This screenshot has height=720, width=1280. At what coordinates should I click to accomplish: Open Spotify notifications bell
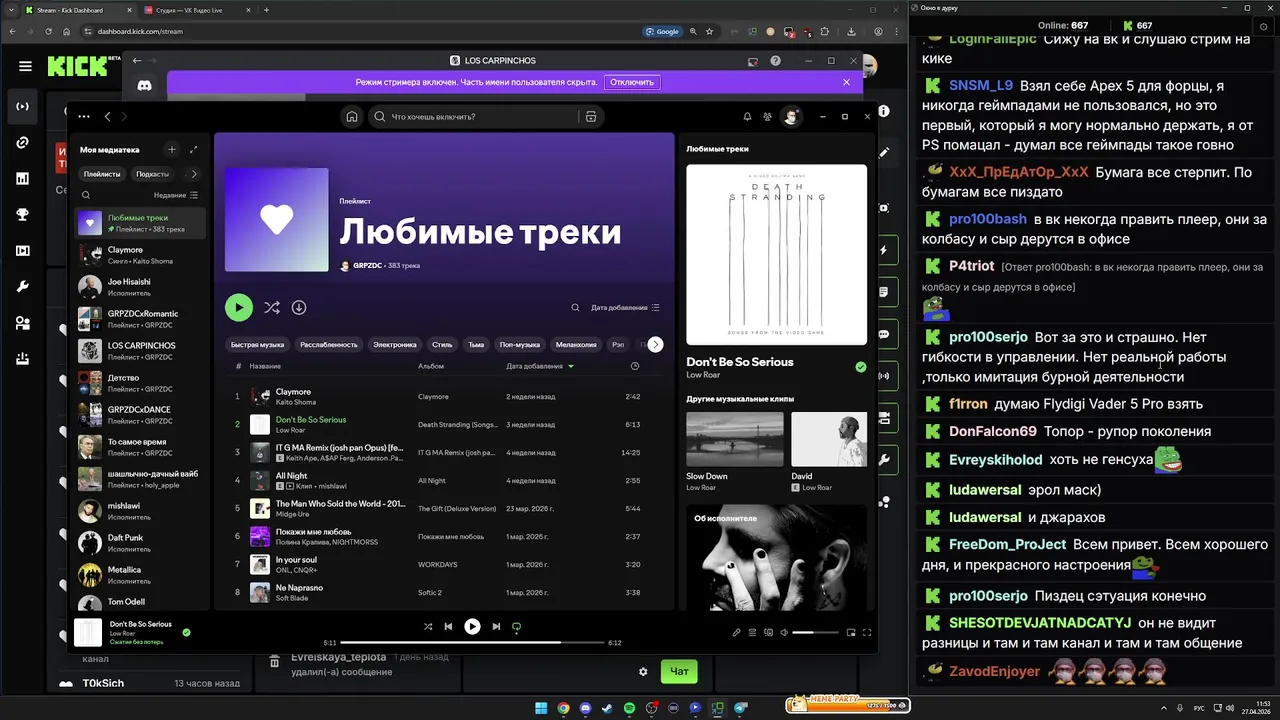pos(747,117)
